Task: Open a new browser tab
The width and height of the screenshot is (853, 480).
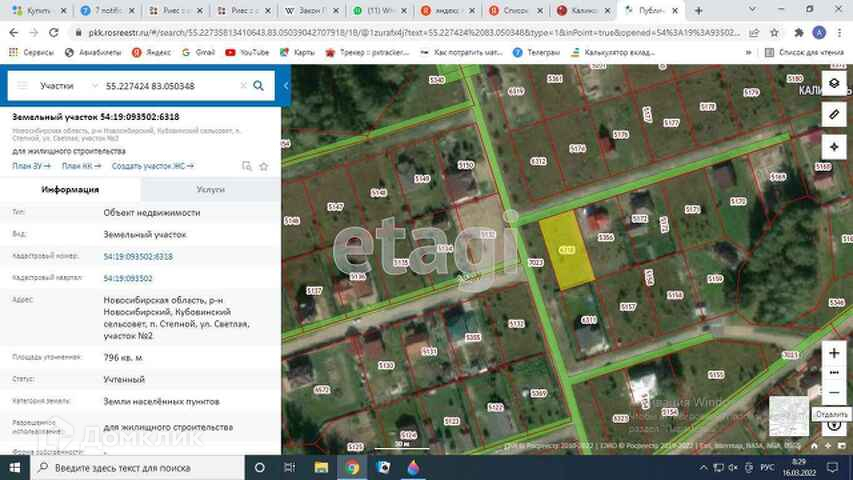Action: tap(699, 10)
